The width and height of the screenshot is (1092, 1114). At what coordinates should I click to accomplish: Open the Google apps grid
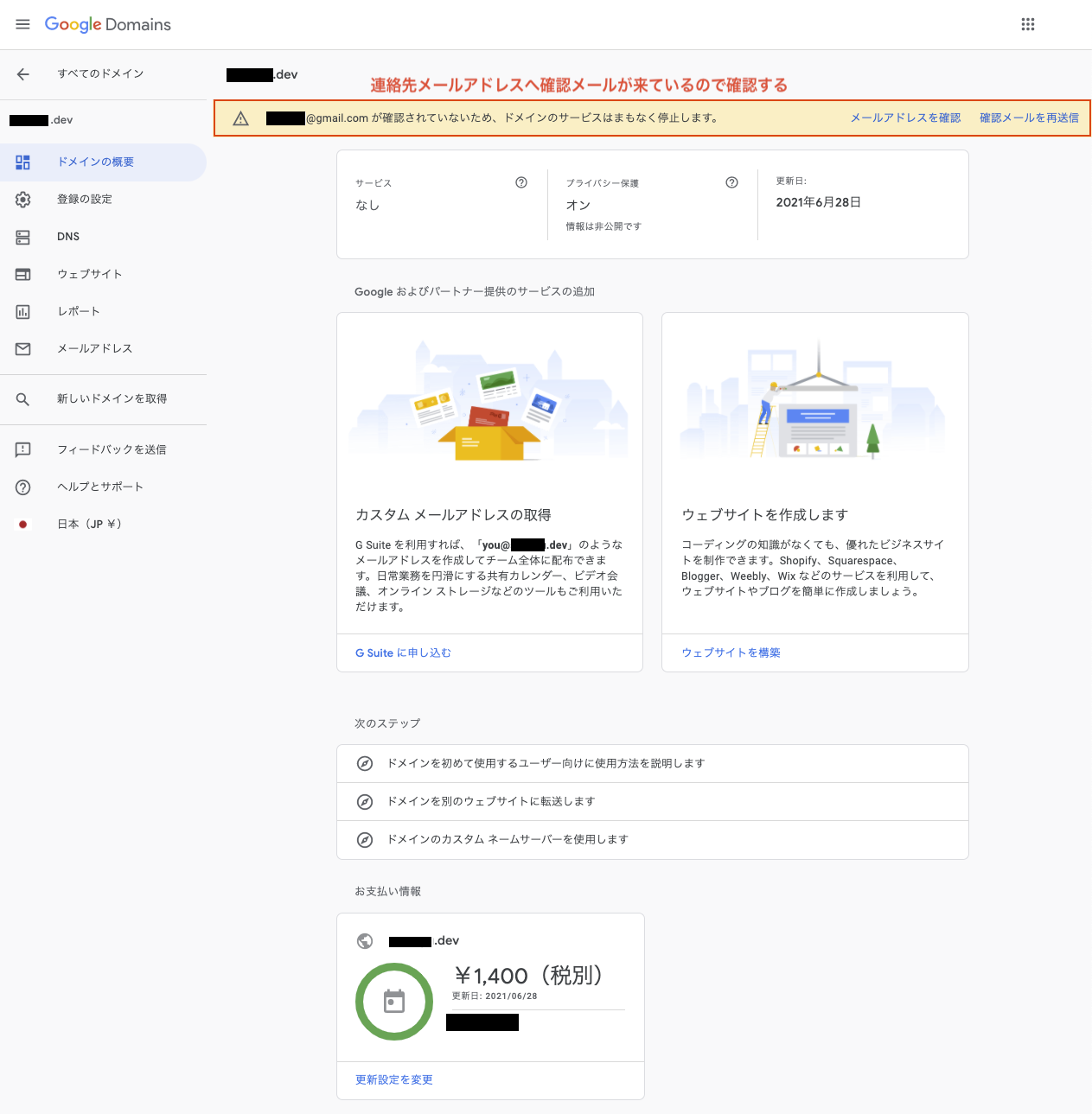tap(1028, 24)
